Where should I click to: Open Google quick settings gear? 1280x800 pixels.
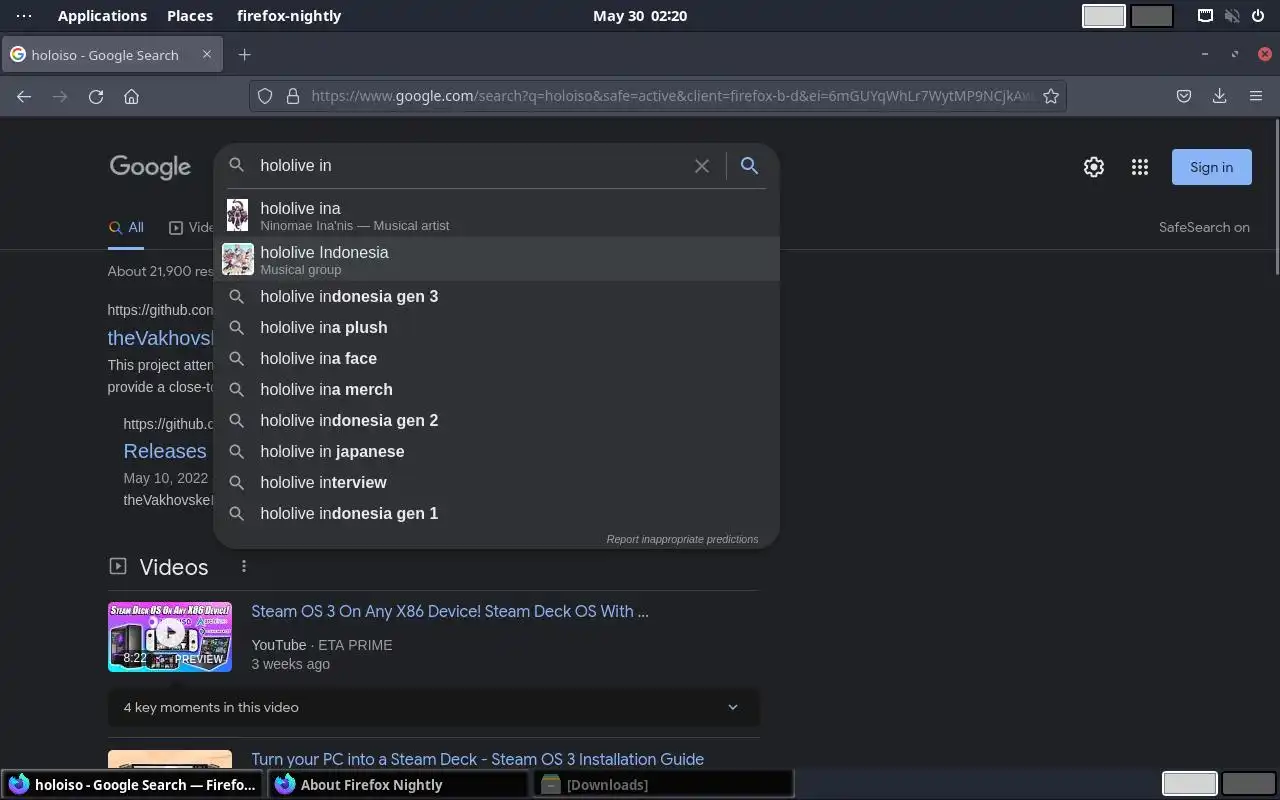pos(1094,167)
